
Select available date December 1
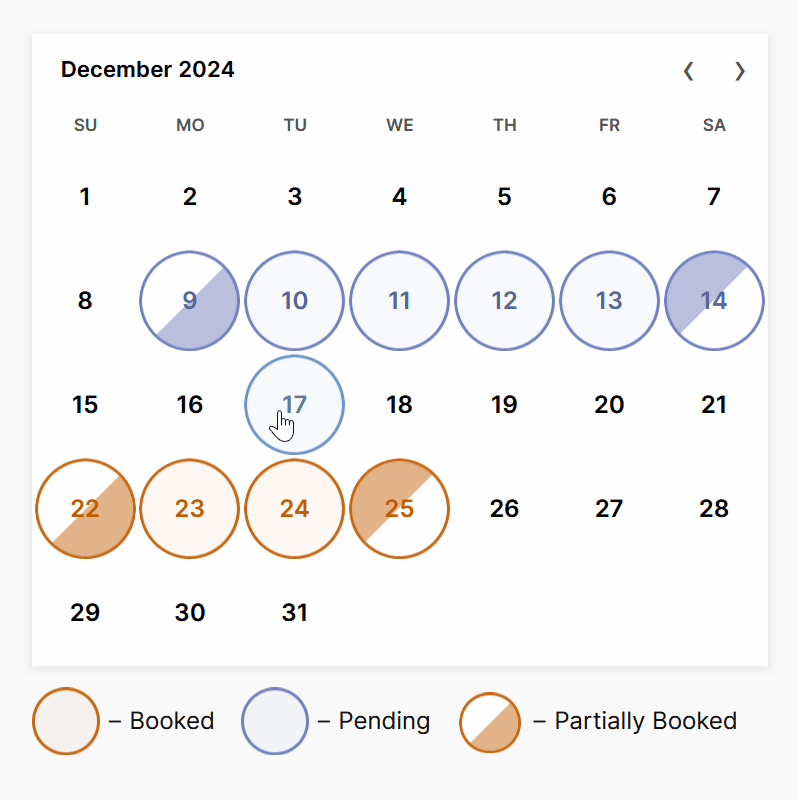[x=86, y=197]
